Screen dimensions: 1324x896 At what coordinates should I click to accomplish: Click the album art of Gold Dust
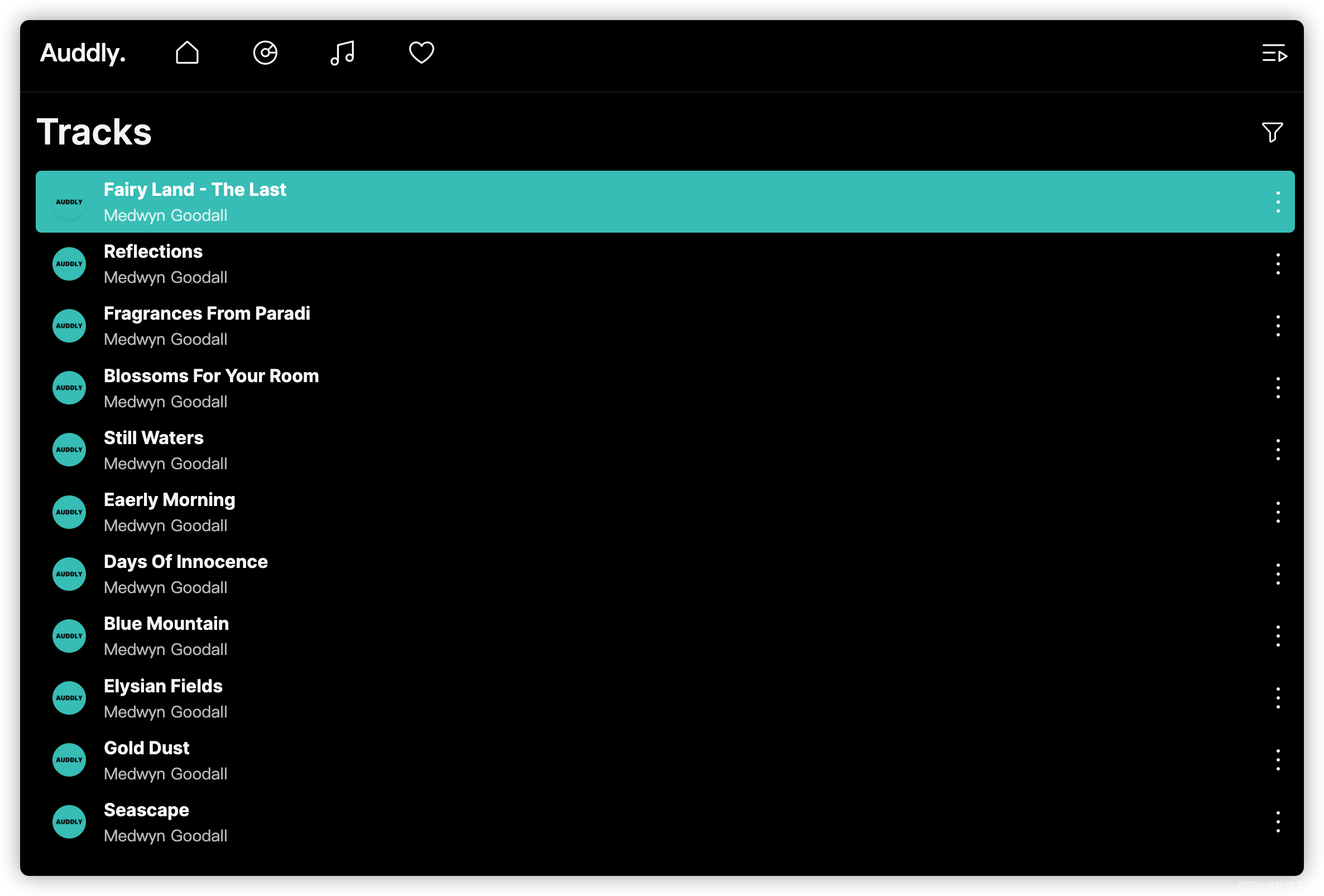tap(70, 760)
